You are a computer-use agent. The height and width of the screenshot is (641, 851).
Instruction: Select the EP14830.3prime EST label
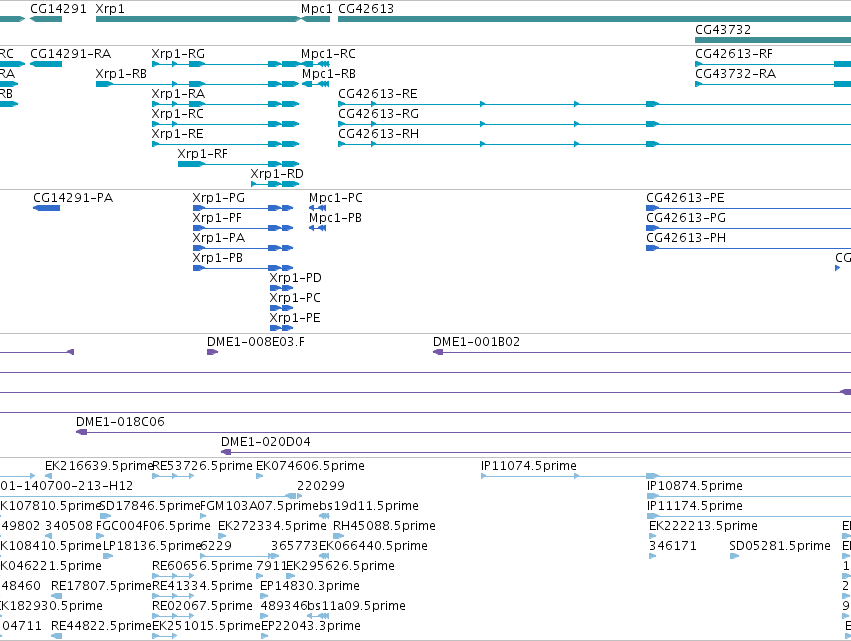click(310, 587)
